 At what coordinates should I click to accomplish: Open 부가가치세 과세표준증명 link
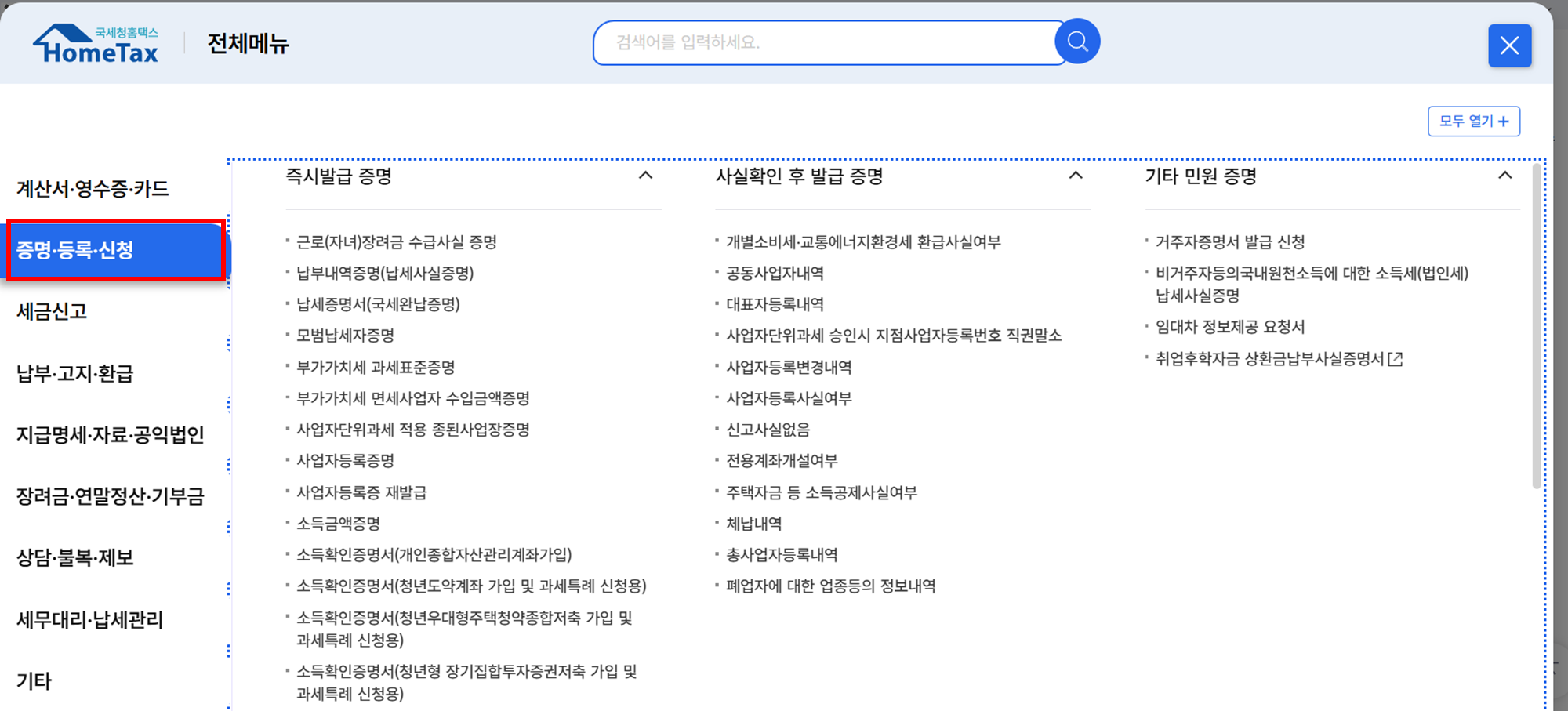click(x=376, y=368)
